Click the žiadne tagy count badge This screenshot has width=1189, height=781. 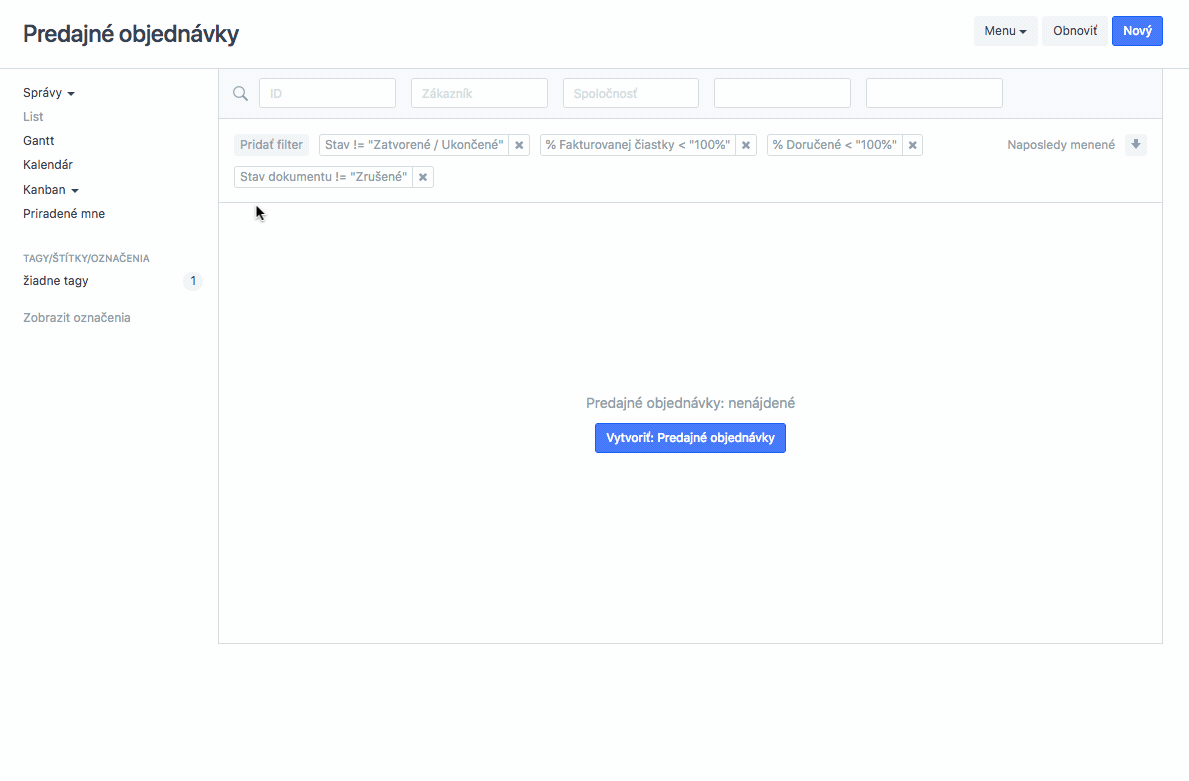[193, 281]
